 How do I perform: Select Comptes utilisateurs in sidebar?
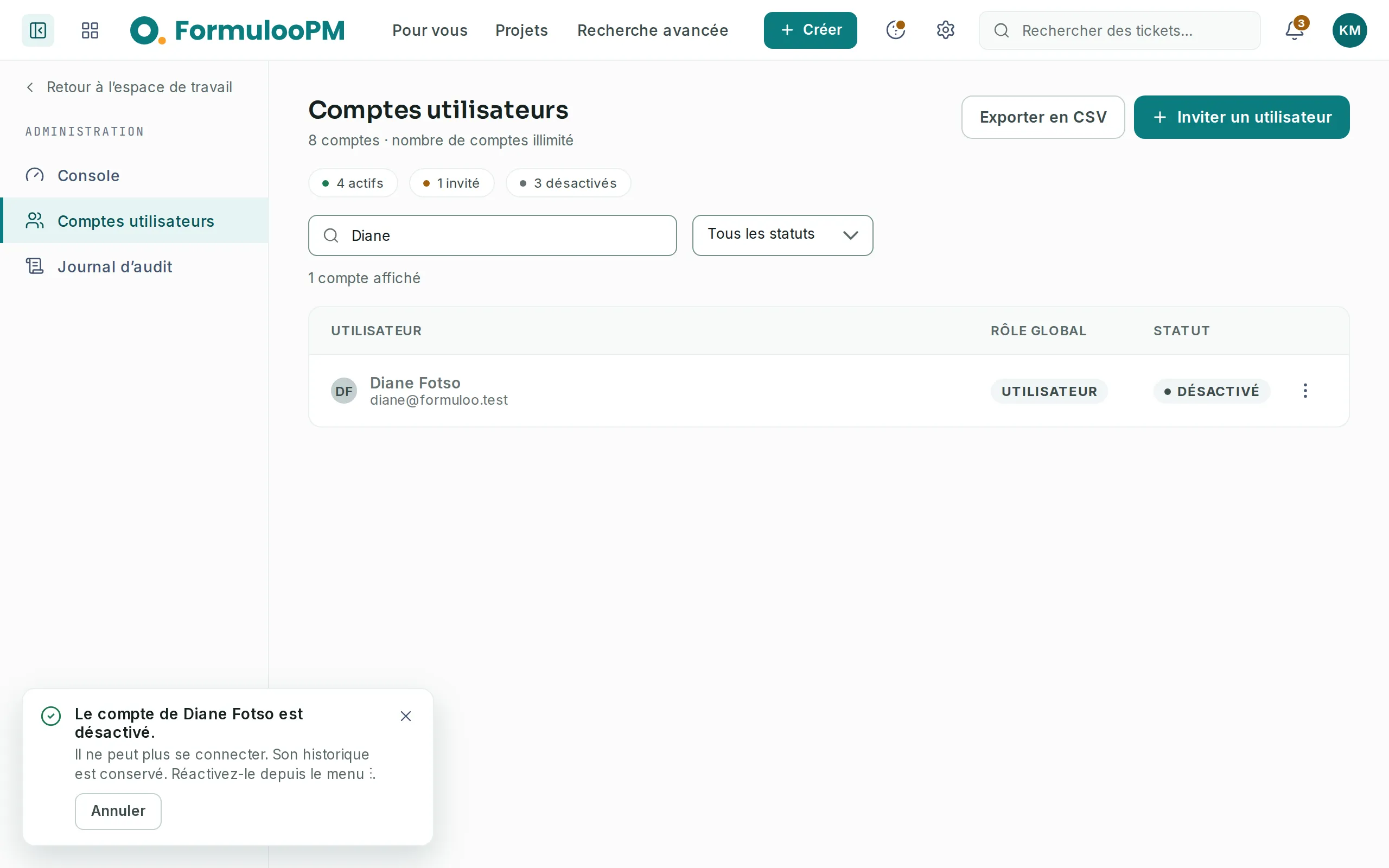point(135,220)
